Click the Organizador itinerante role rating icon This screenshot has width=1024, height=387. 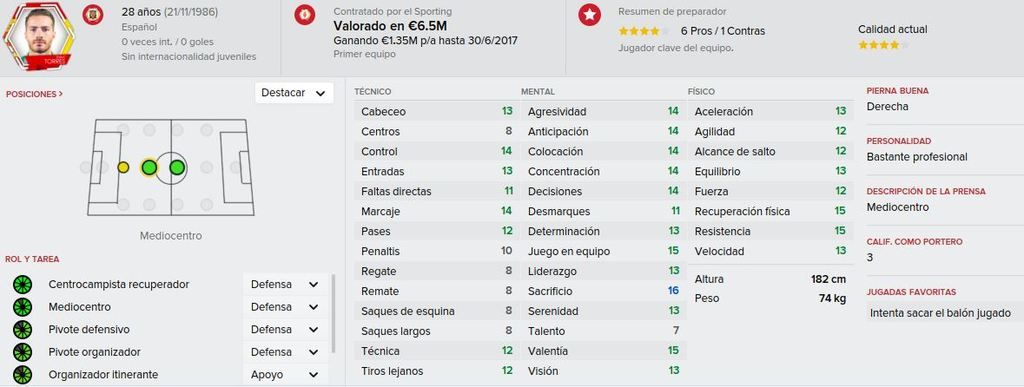[x=22, y=375]
